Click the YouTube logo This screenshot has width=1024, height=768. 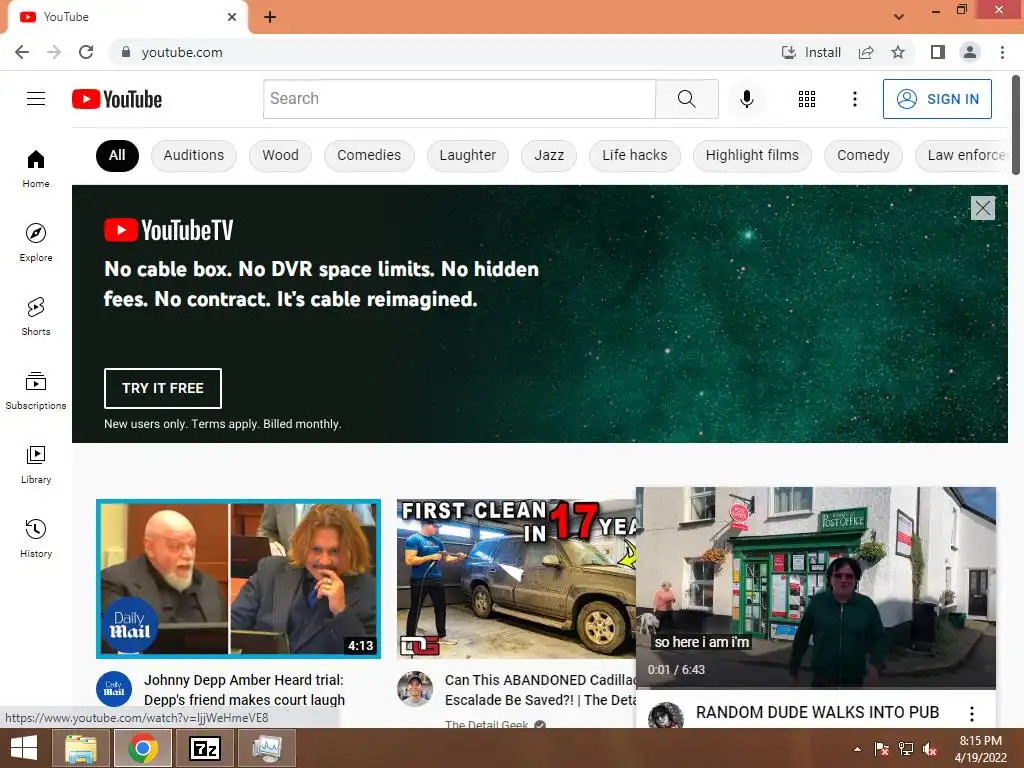(x=117, y=99)
